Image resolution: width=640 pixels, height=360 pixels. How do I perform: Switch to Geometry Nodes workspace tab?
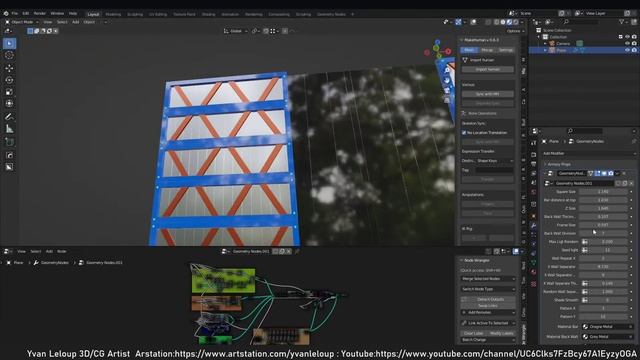[331, 14]
